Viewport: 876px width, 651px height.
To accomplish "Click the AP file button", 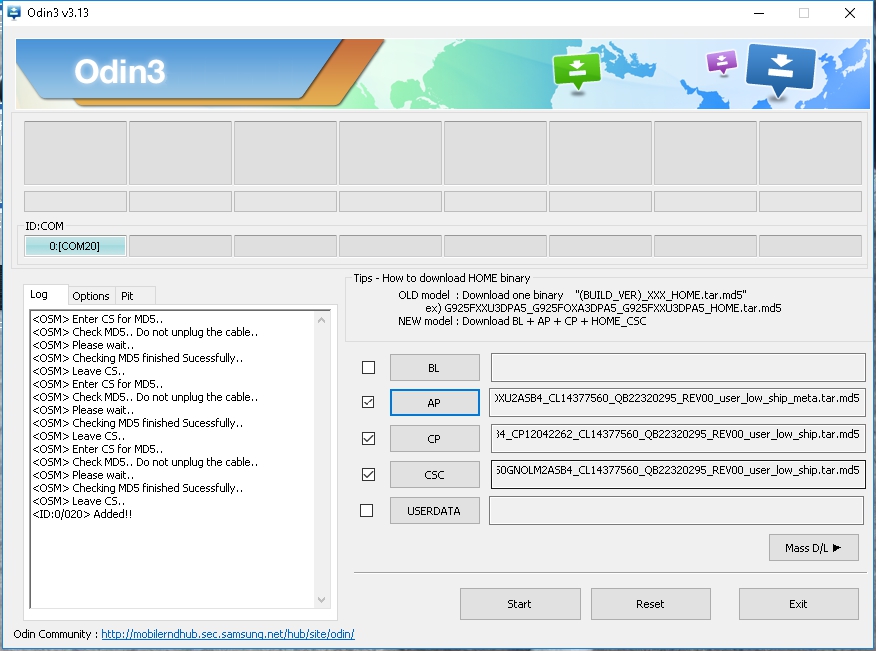I will point(434,402).
